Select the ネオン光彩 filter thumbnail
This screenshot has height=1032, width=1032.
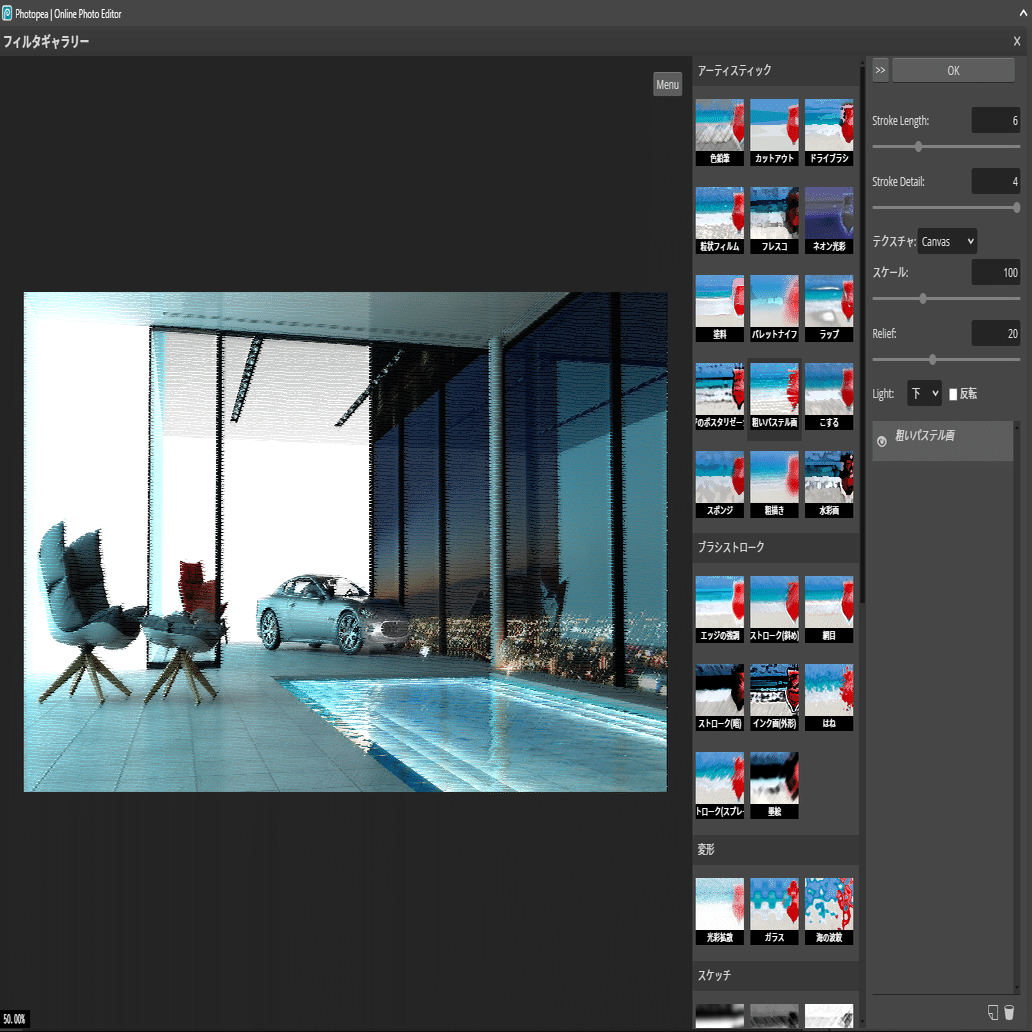pyautogui.click(x=829, y=220)
